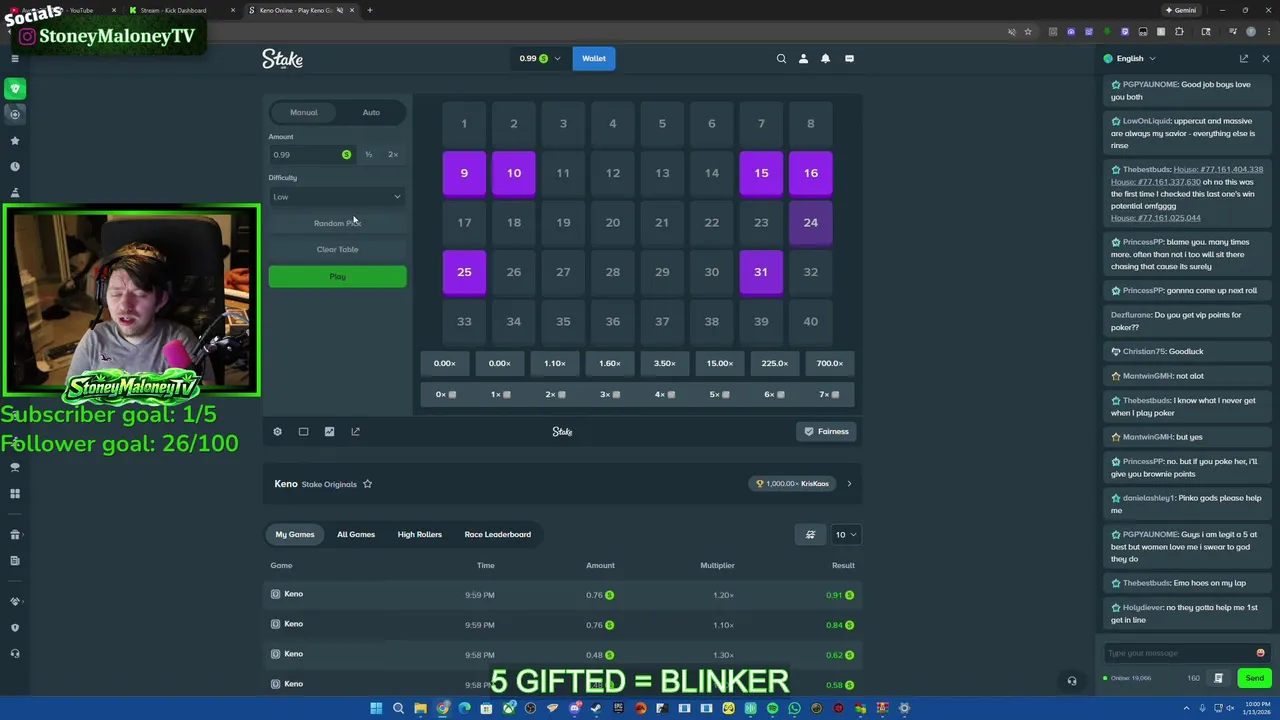Deselect Keno tile 9
The width and height of the screenshot is (1280, 720).
tap(464, 173)
